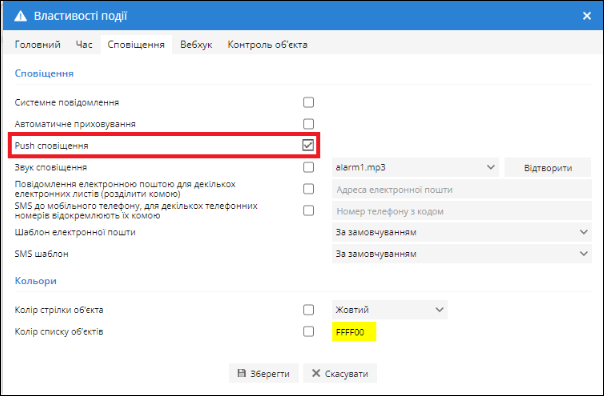Click the Зберегти button label
Screen dimensions: 605x396
(x=270, y=374)
